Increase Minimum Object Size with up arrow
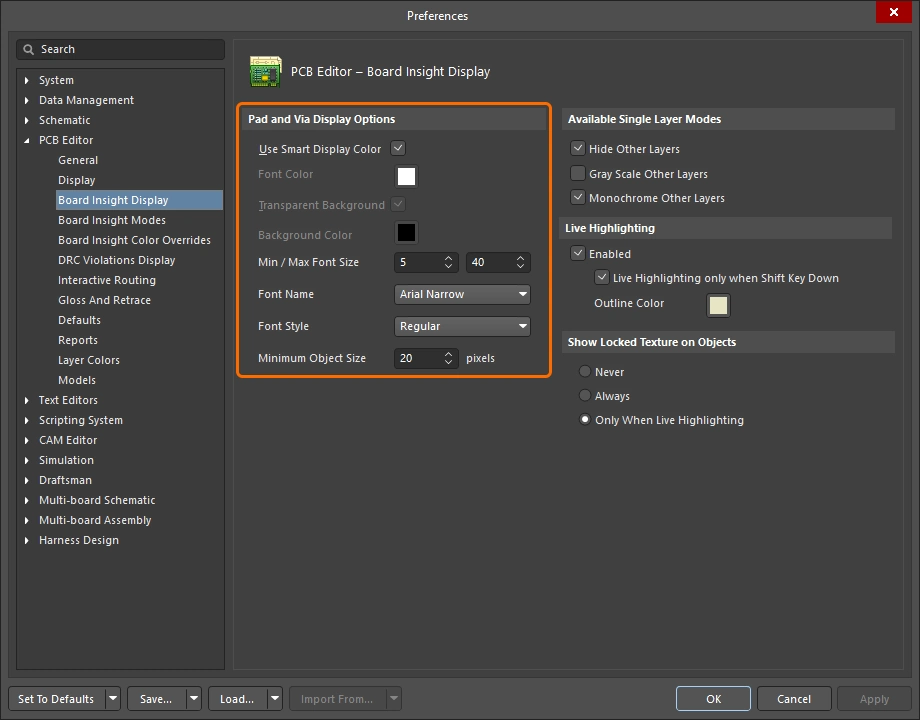This screenshot has height=720, width=920. click(449, 354)
